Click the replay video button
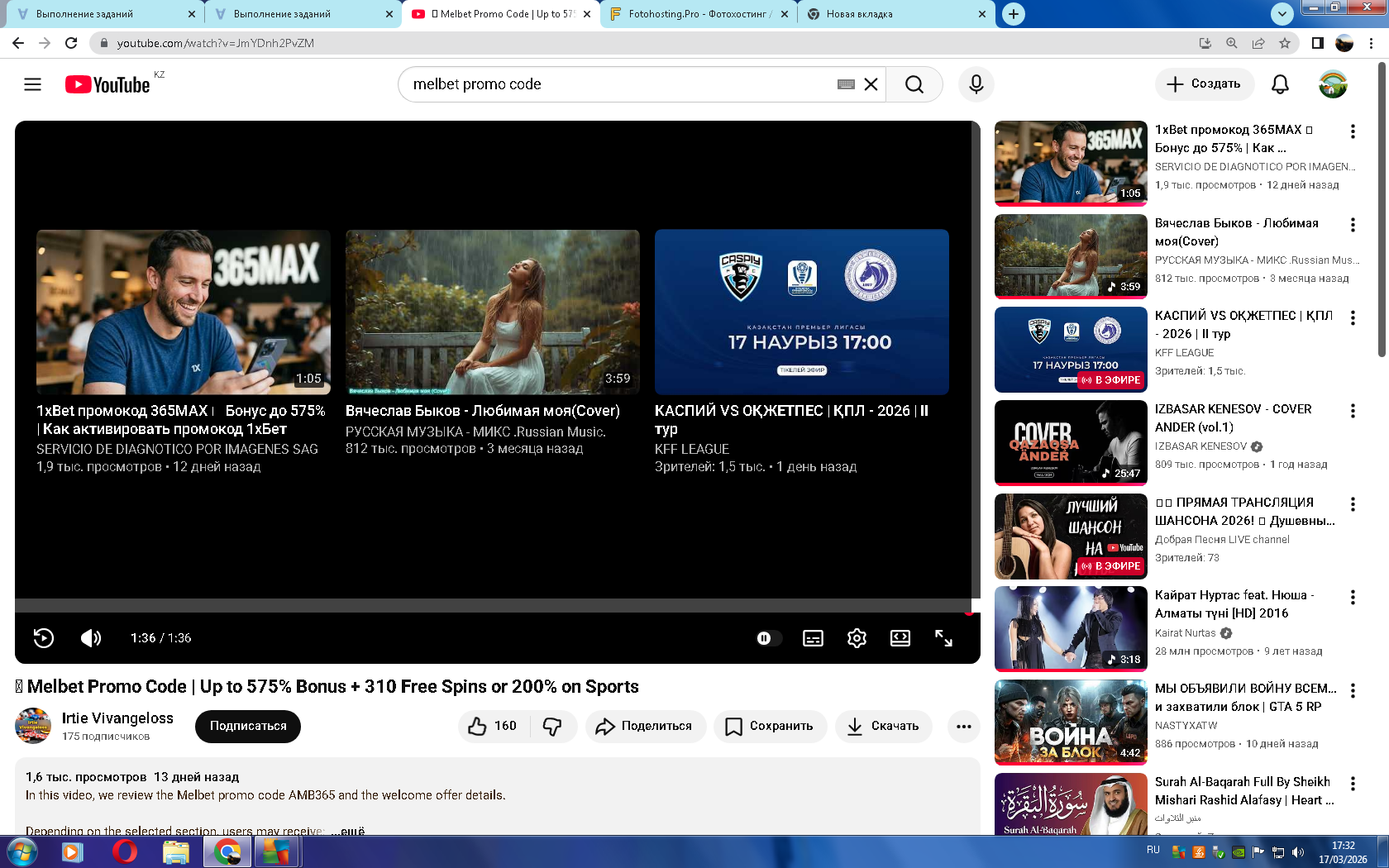1389x868 pixels. click(x=44, y=638)
